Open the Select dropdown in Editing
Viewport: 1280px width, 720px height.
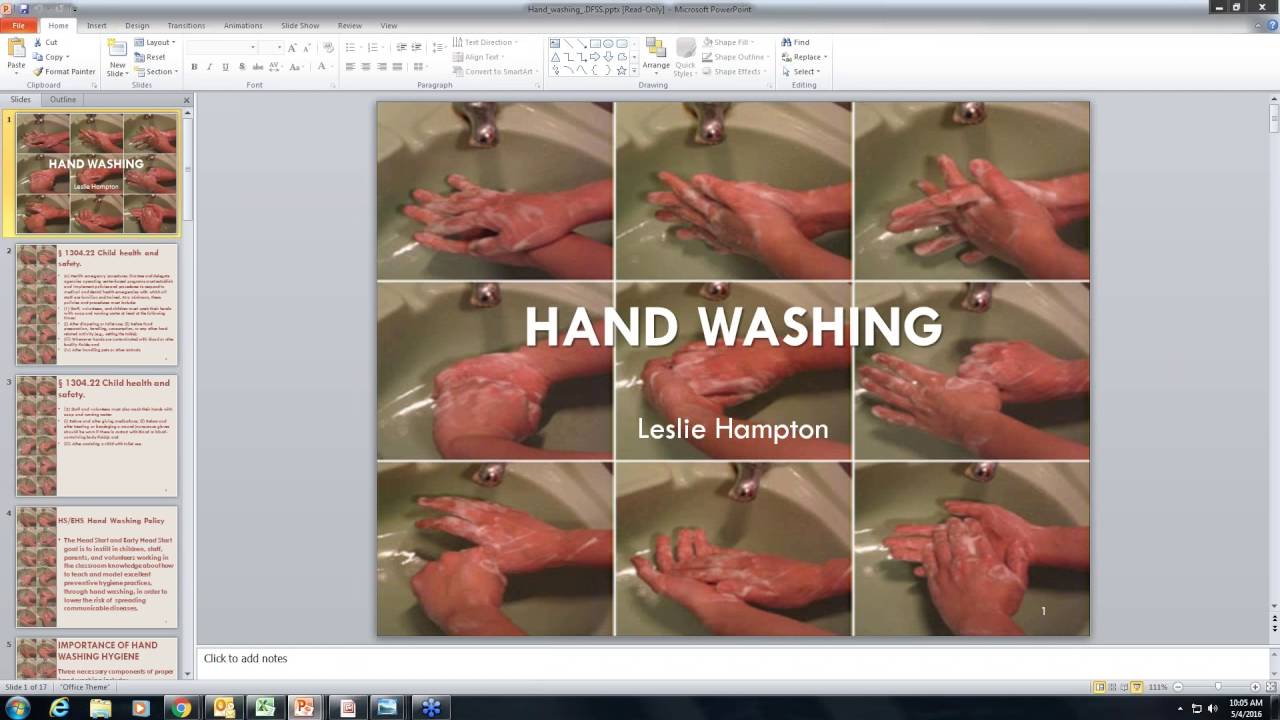pyautogui.click(x=801, y=71)
